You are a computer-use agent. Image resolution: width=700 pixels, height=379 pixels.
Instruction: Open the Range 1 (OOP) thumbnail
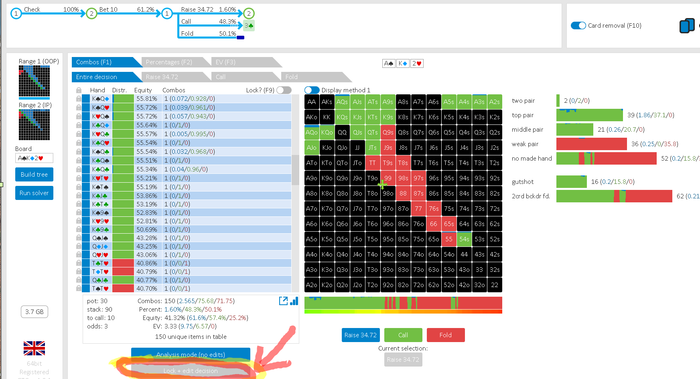point(34,81)
